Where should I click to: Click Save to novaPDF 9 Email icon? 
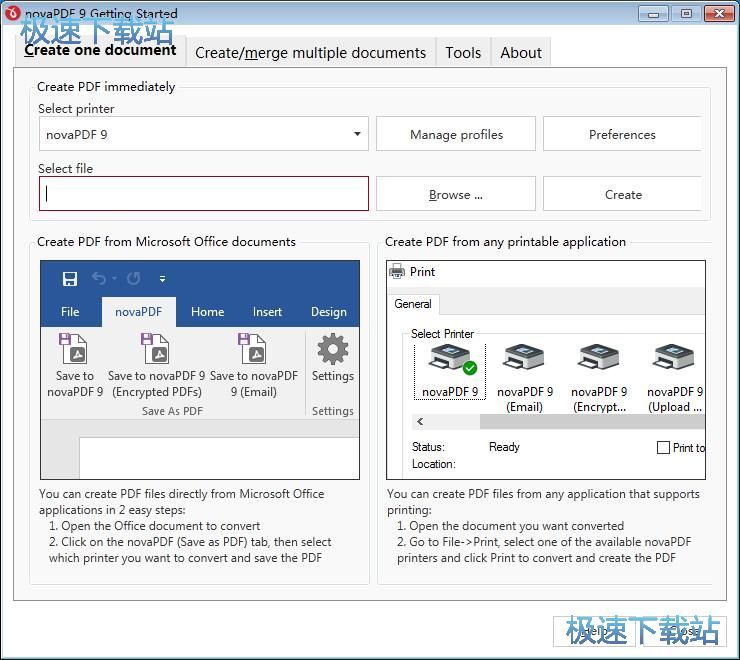pos(252,350)
